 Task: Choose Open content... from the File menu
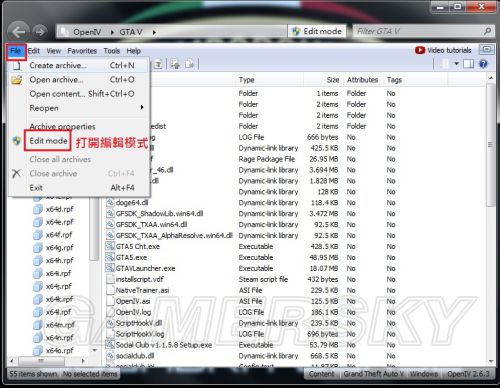coord(79,94)
